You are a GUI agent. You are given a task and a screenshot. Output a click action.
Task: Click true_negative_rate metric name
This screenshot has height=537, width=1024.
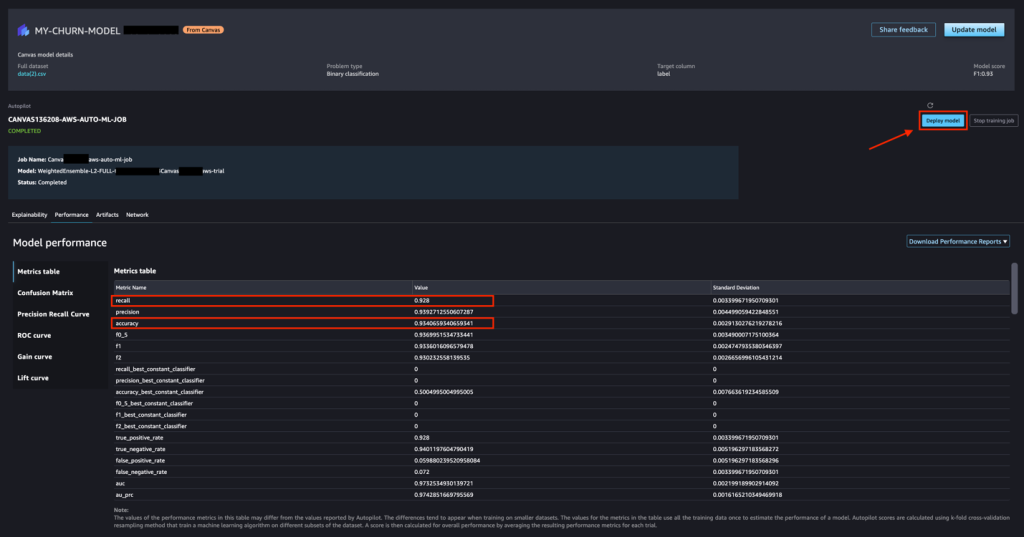[x=140, y=449]
